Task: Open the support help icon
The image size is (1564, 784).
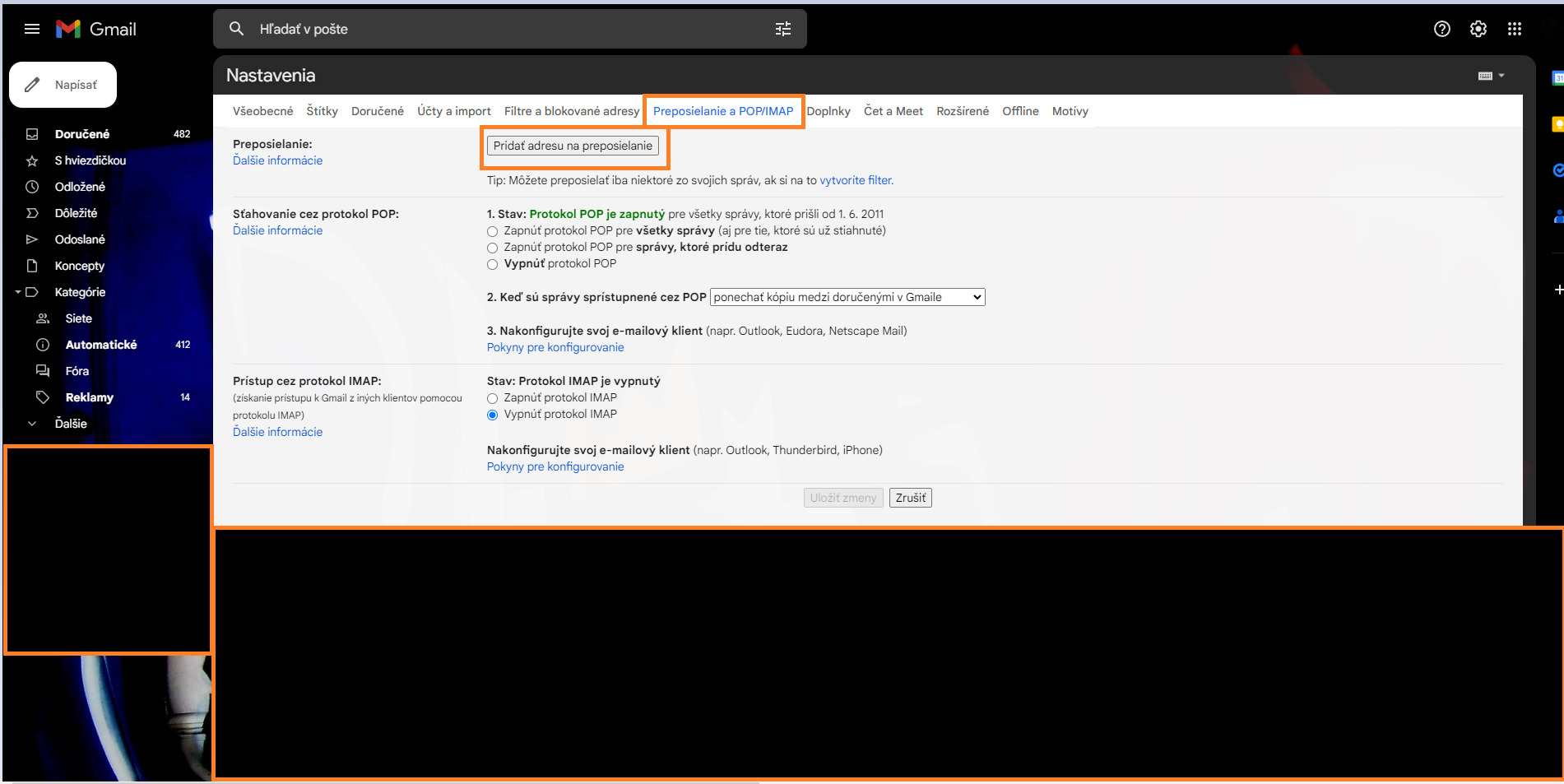Action: (1442, 29)
